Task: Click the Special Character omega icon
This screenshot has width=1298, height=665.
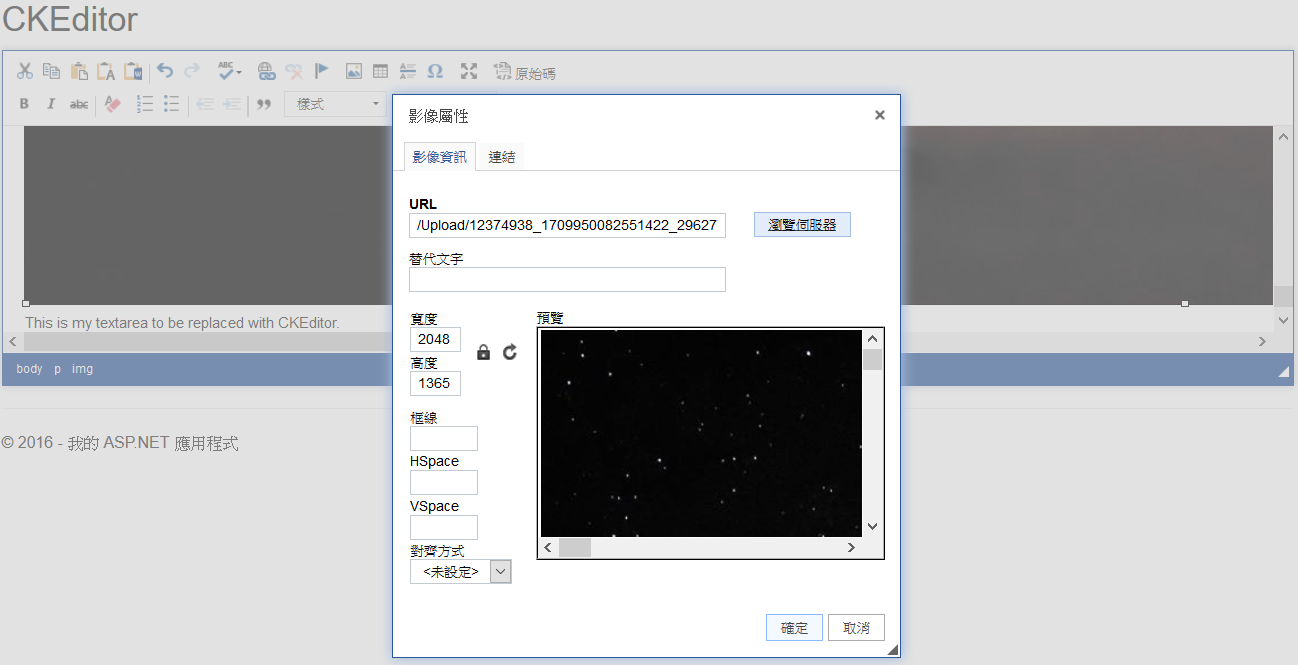Action: [x=435, y=71]
